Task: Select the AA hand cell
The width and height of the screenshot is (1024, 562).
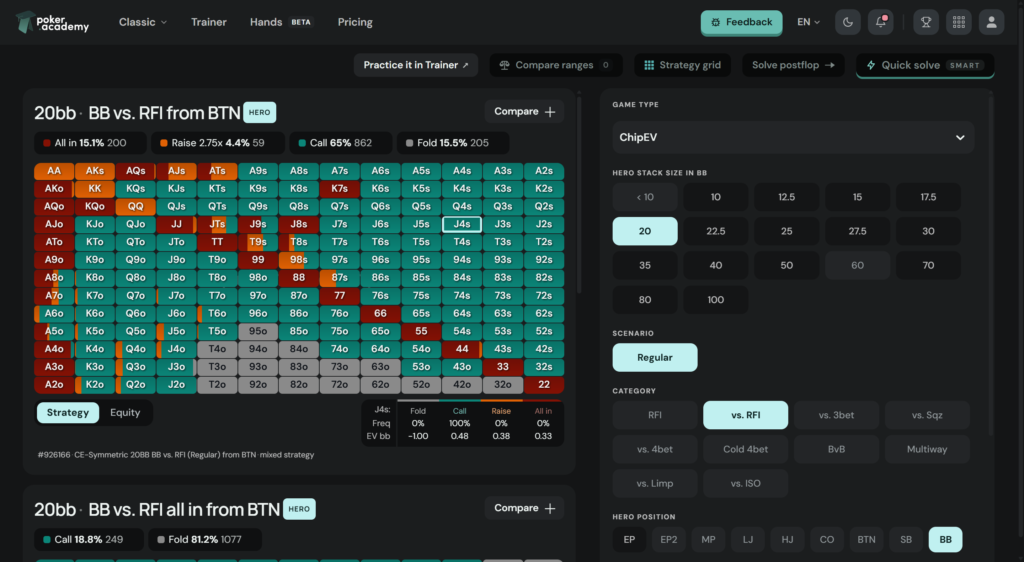Action: pyautogui.click(x=54, y=171)
